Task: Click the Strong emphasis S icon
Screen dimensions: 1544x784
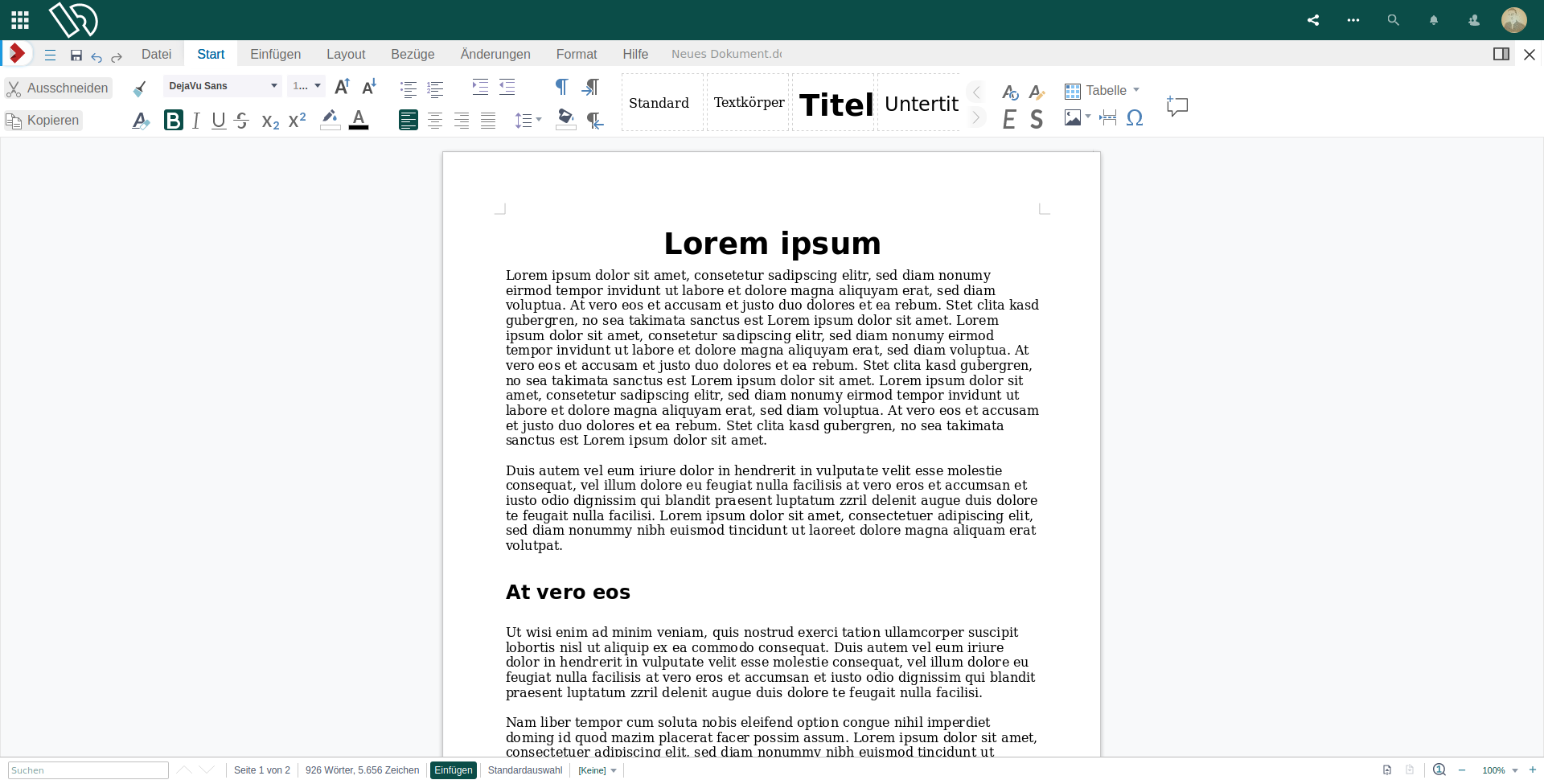Action: (x=1037, y=119)
